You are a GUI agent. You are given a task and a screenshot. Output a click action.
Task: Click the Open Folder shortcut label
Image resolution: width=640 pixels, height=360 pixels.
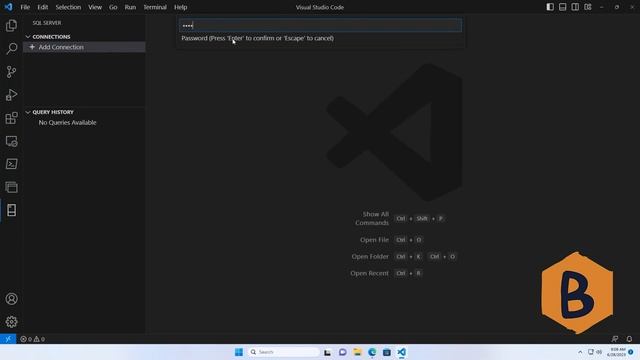(x=370, y=256)
